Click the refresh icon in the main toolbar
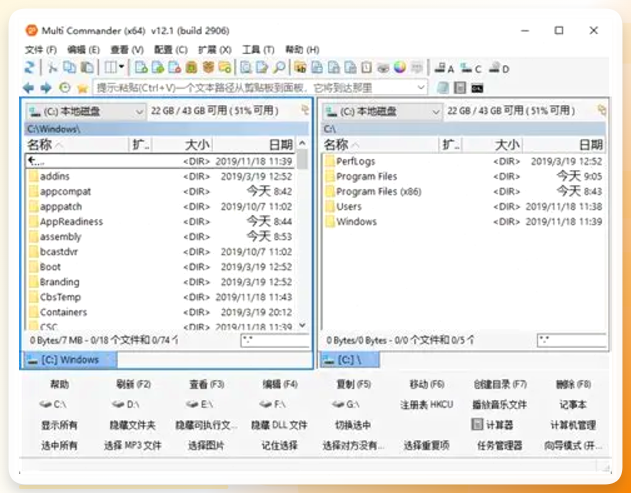Screen dimensions: 631x493 click(x=29, y=67)
